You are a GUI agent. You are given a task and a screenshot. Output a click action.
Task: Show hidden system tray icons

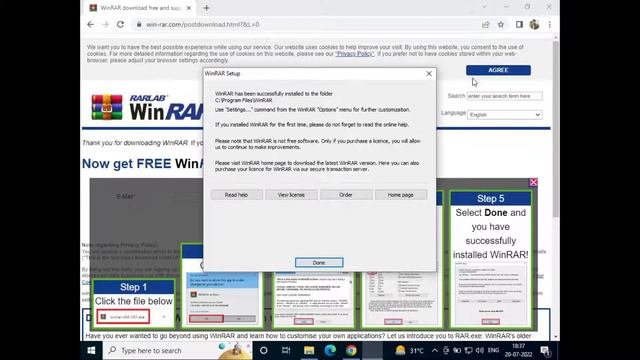tap(434, 351)
